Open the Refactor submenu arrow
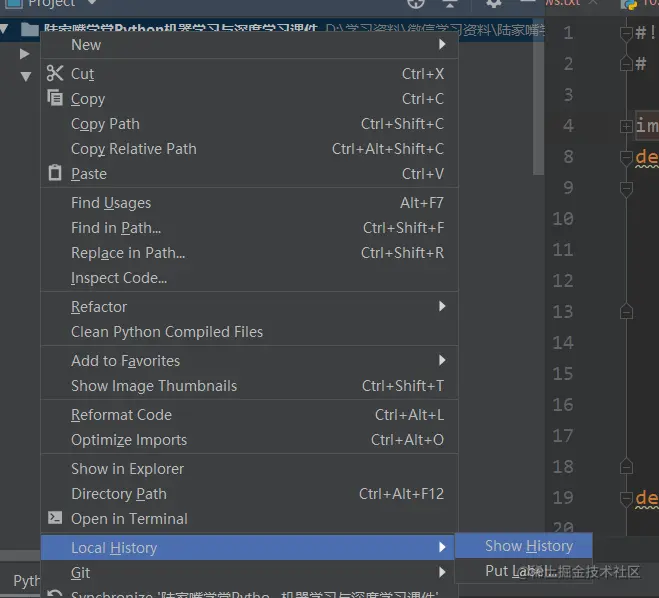Image resolution: width=659 pixels, height=598 pixels. [442, 306]
